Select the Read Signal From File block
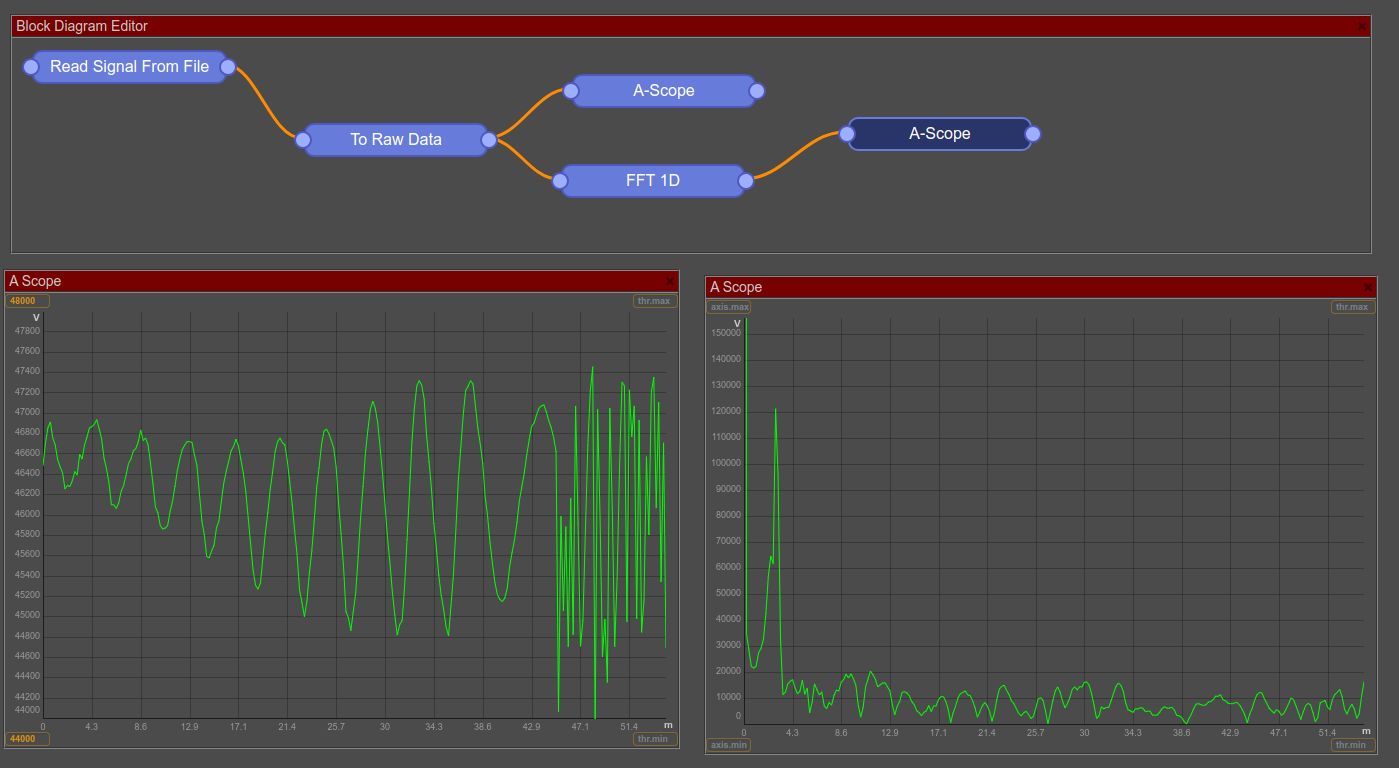The height and width of the screenshot is (768, 1399). click(x=129, y=67)
